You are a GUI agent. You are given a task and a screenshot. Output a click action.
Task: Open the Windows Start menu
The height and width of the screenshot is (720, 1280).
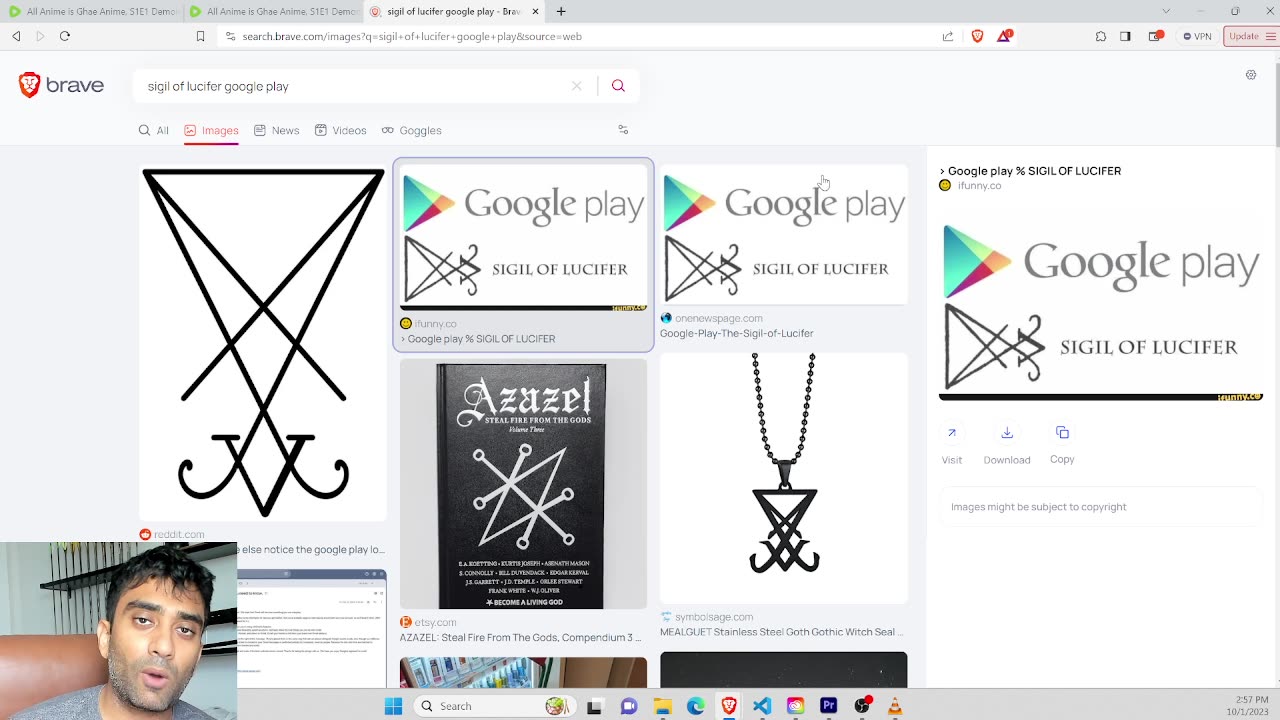[393, 706]
